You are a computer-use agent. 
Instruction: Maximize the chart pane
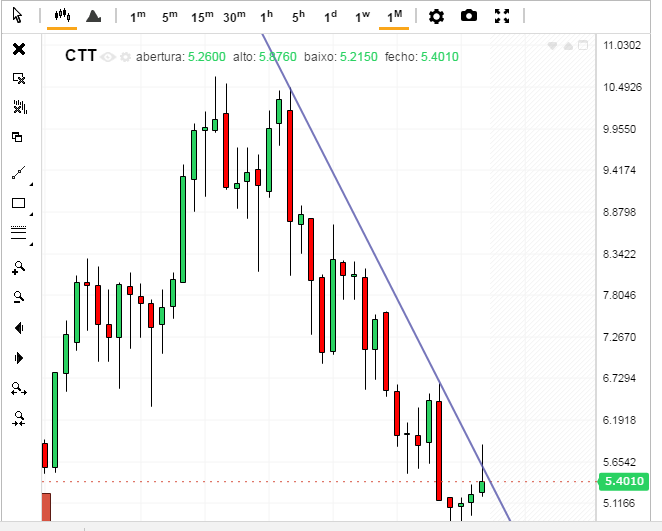pyautogui.click(x=583, y=45)
